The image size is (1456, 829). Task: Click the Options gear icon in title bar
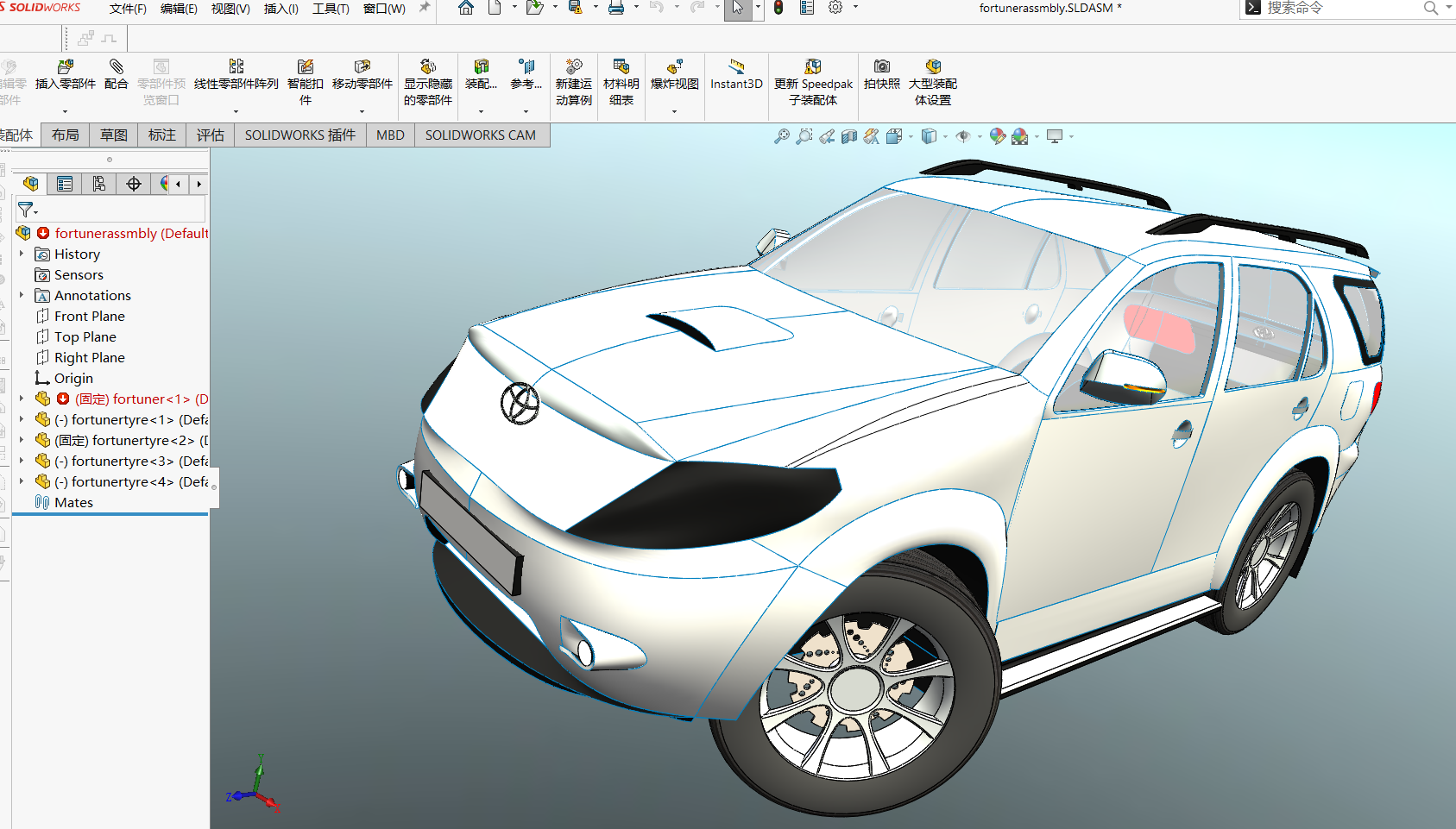point(835,8)
